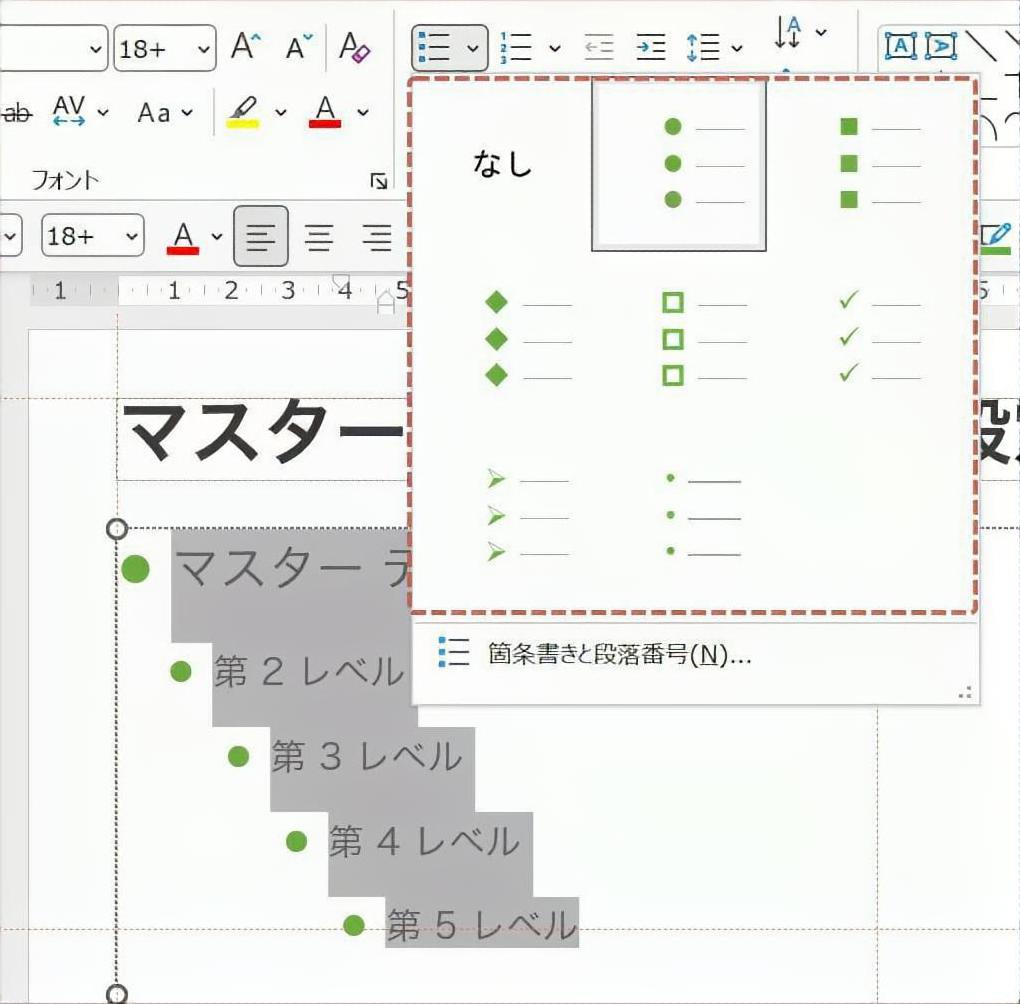Screen dimensions: 1020x1004
Task: Clear all formatting with eraser icon
Action: [355, 47]
